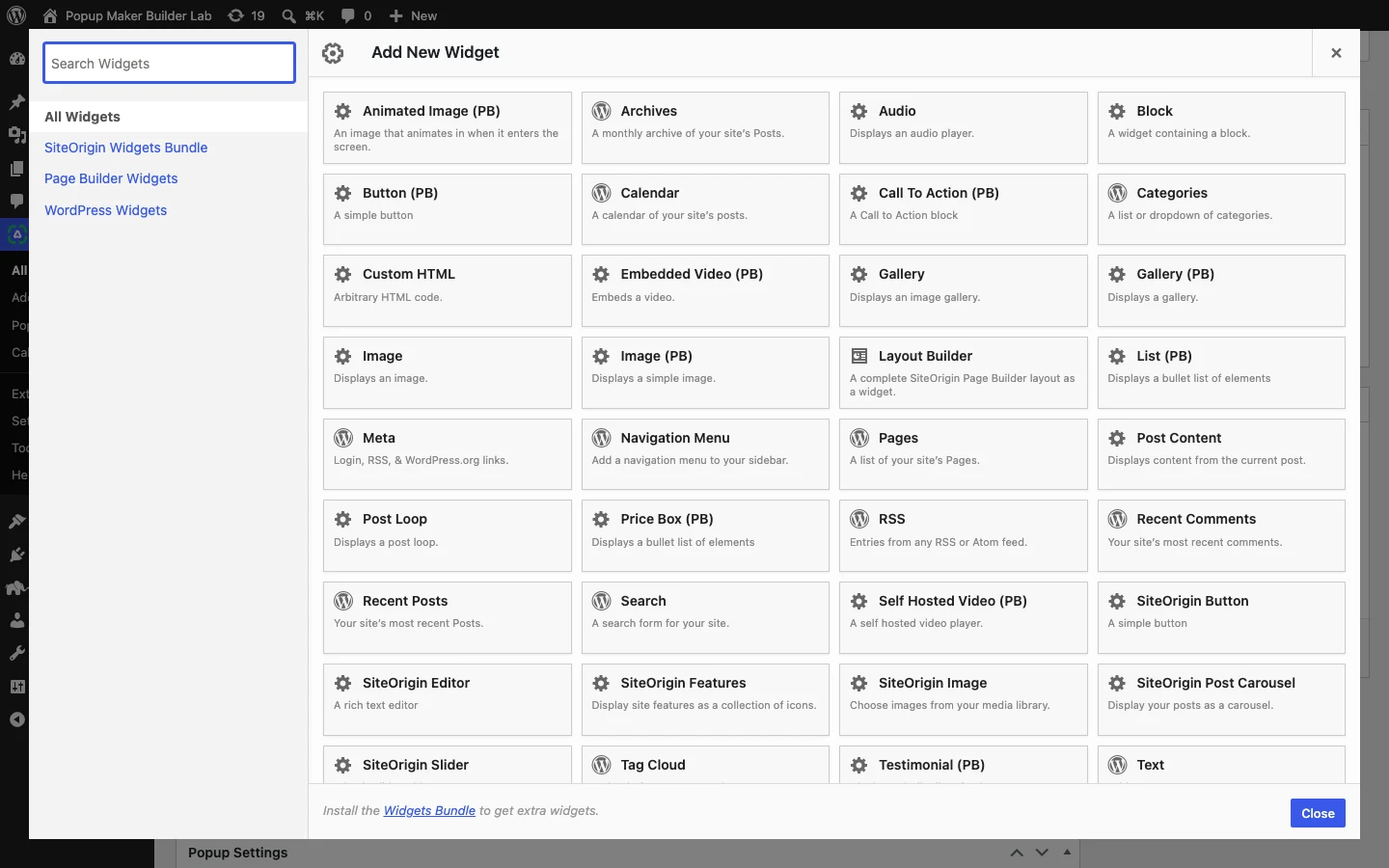Screen dimensions: 1389x868
Task: Open the WordPress logo admin menu
Action: (16, 15)
